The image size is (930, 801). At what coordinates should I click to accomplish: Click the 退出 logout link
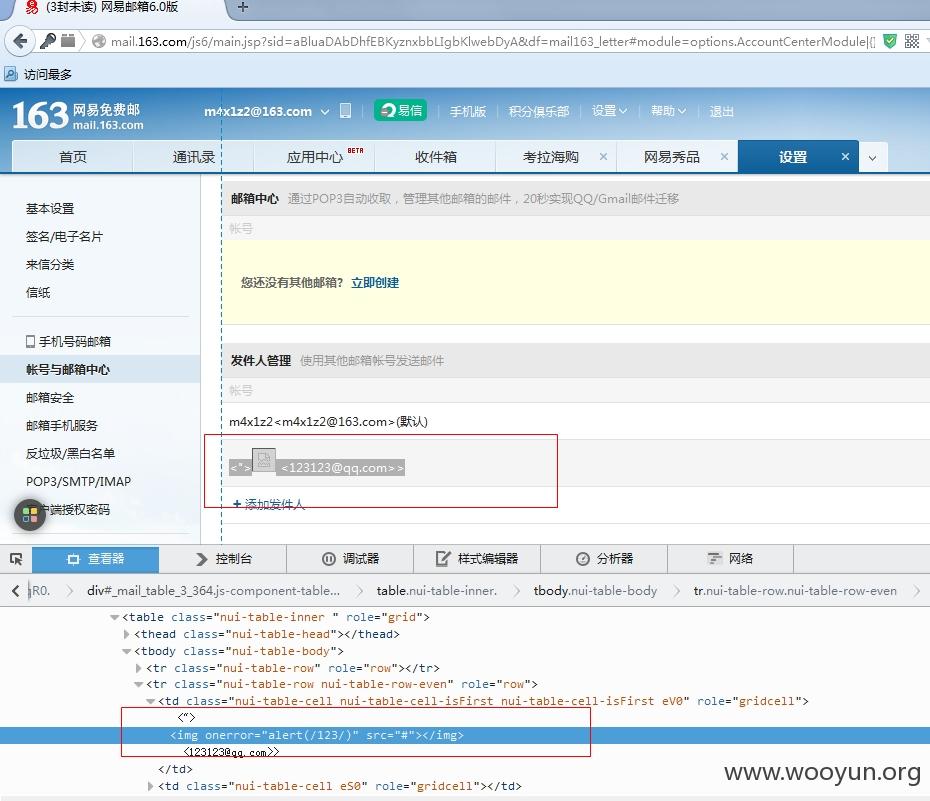(721, 111)
